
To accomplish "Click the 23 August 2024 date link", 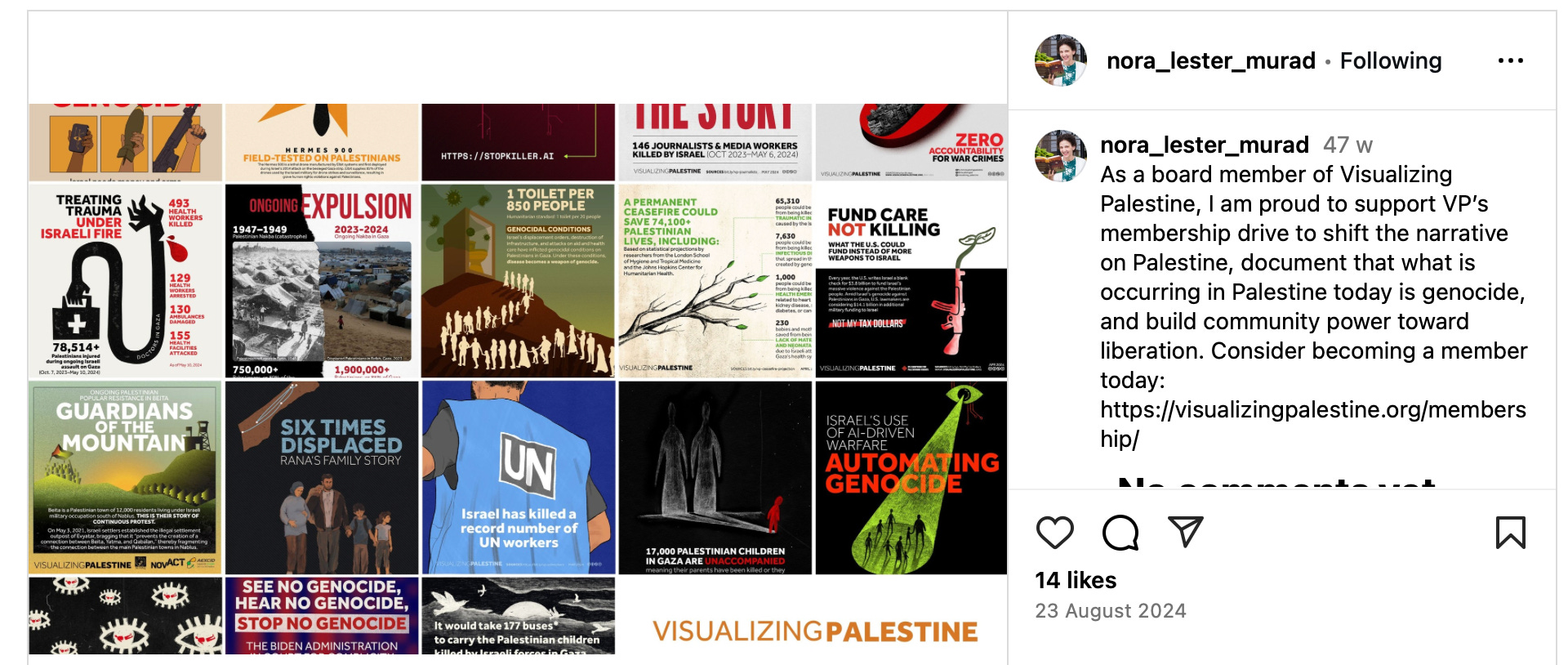I will point(1111,610).
